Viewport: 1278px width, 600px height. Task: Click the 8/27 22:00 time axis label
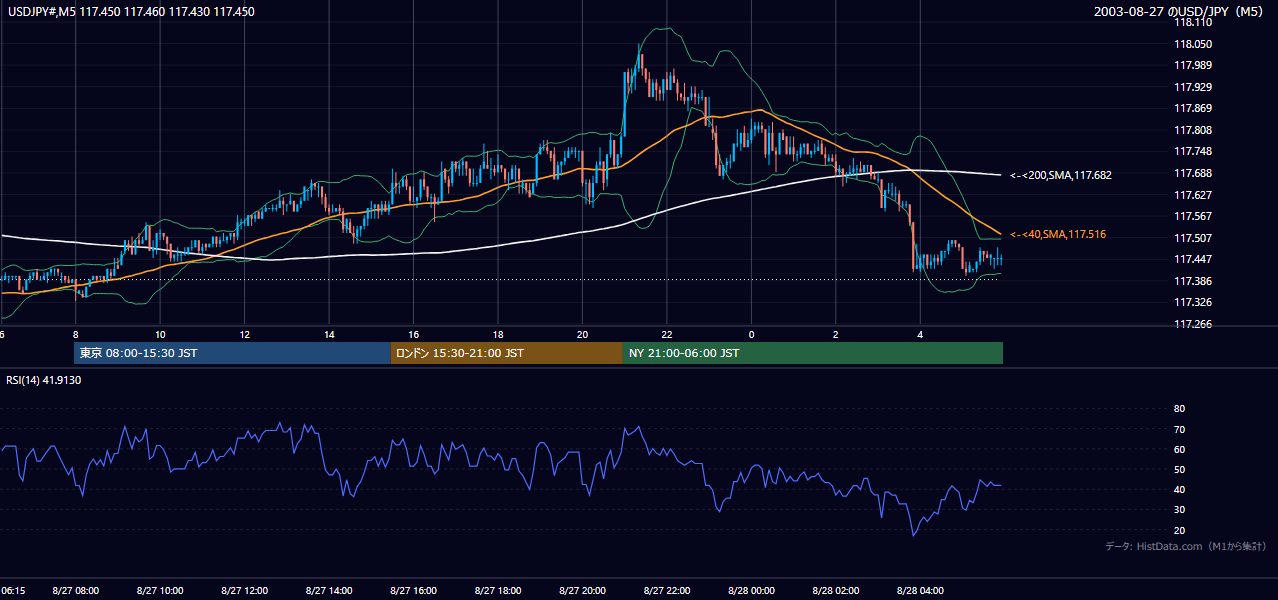pos(668,590)
